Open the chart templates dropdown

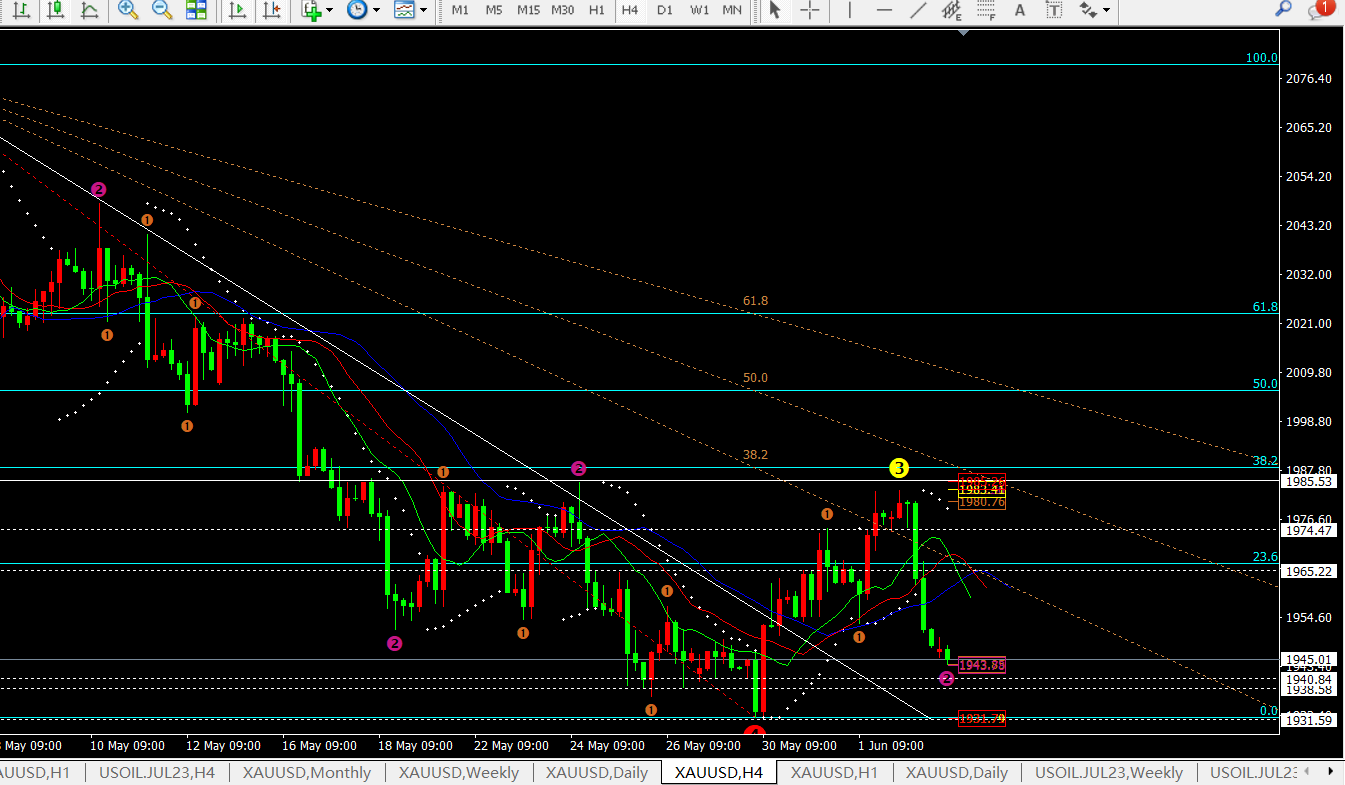(x=424, y=10)
